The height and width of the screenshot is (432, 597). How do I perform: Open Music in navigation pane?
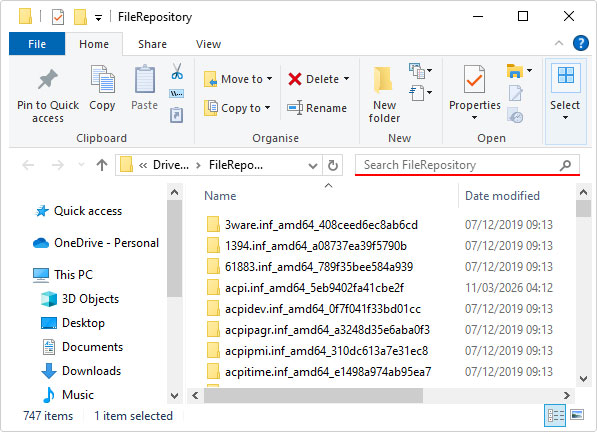coord(68,395)
